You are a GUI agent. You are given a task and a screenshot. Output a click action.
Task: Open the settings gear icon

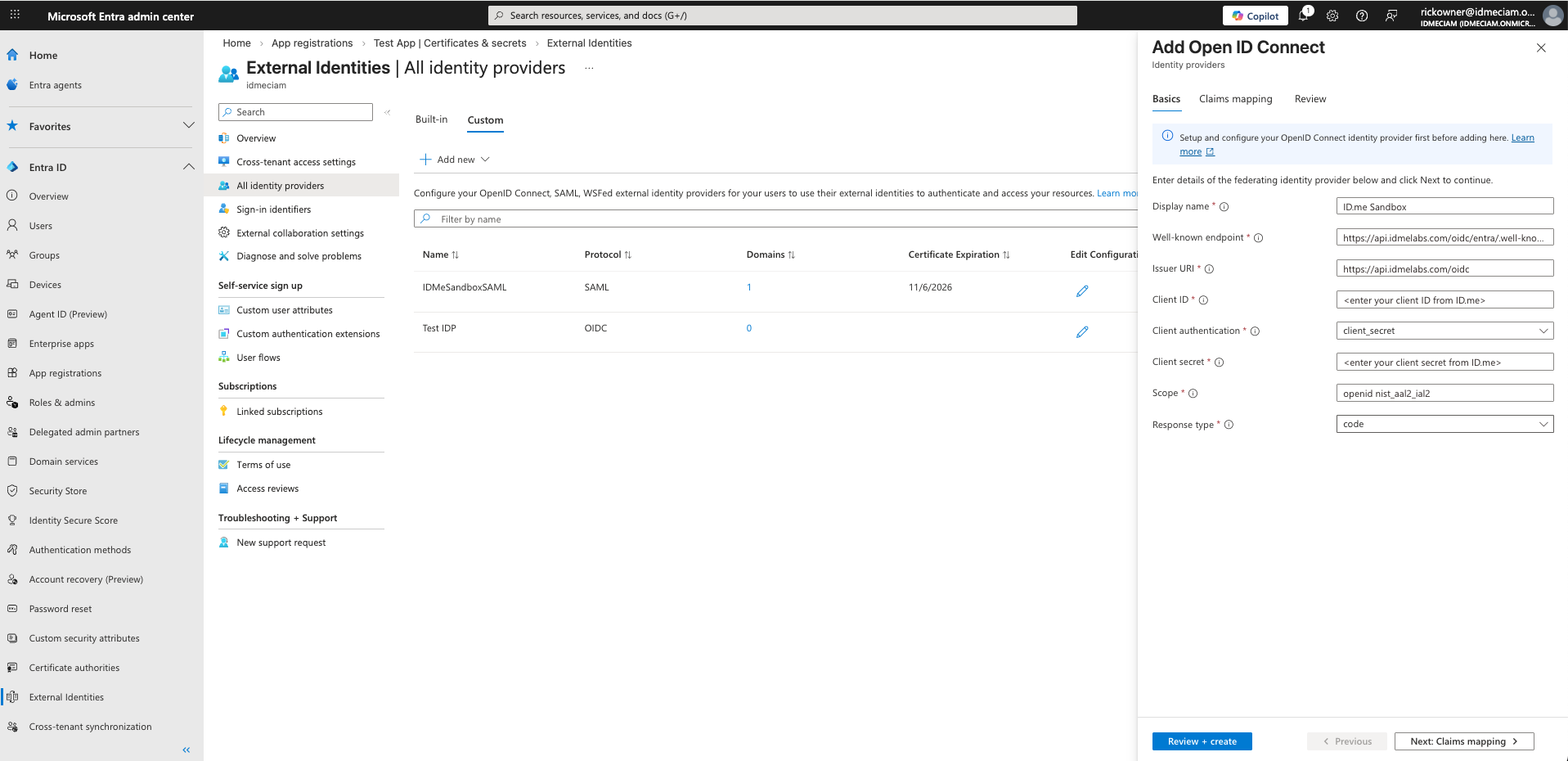pos(1332,15)
